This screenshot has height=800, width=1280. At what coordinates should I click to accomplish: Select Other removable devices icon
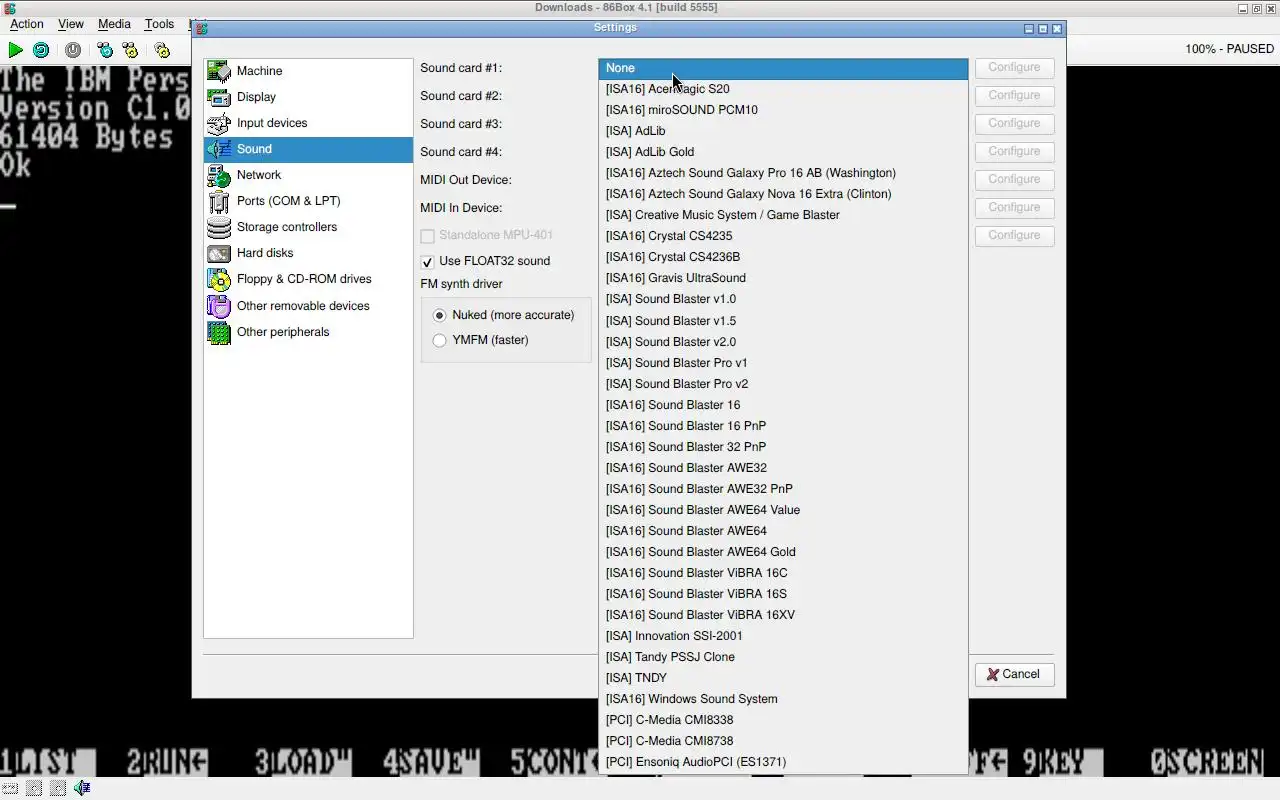[219, 306]
